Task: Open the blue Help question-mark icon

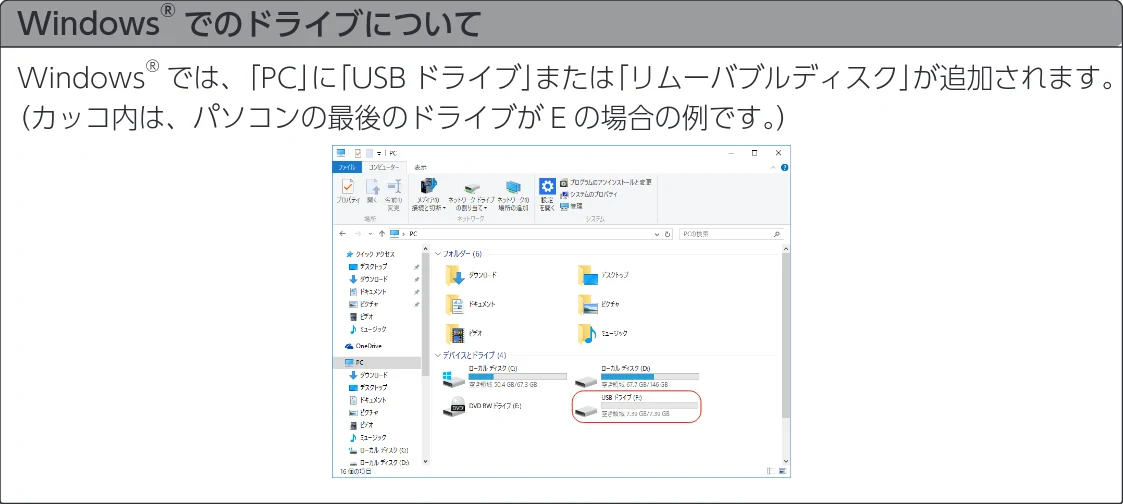Action: (784, 166)
